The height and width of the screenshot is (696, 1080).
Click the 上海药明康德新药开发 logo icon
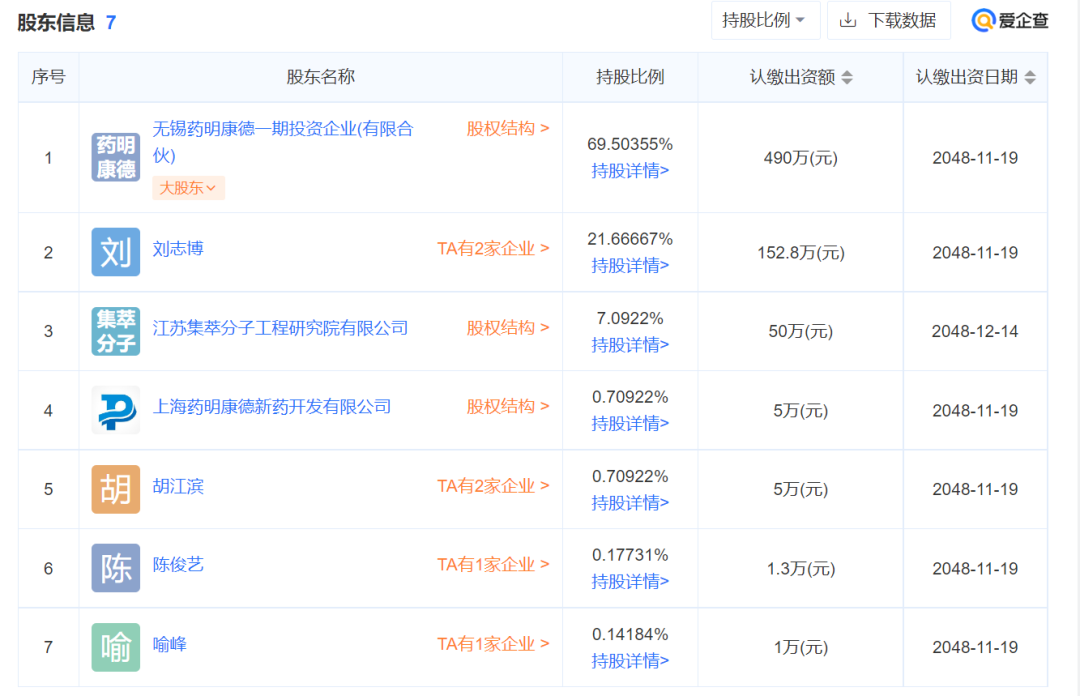(115, 410)
